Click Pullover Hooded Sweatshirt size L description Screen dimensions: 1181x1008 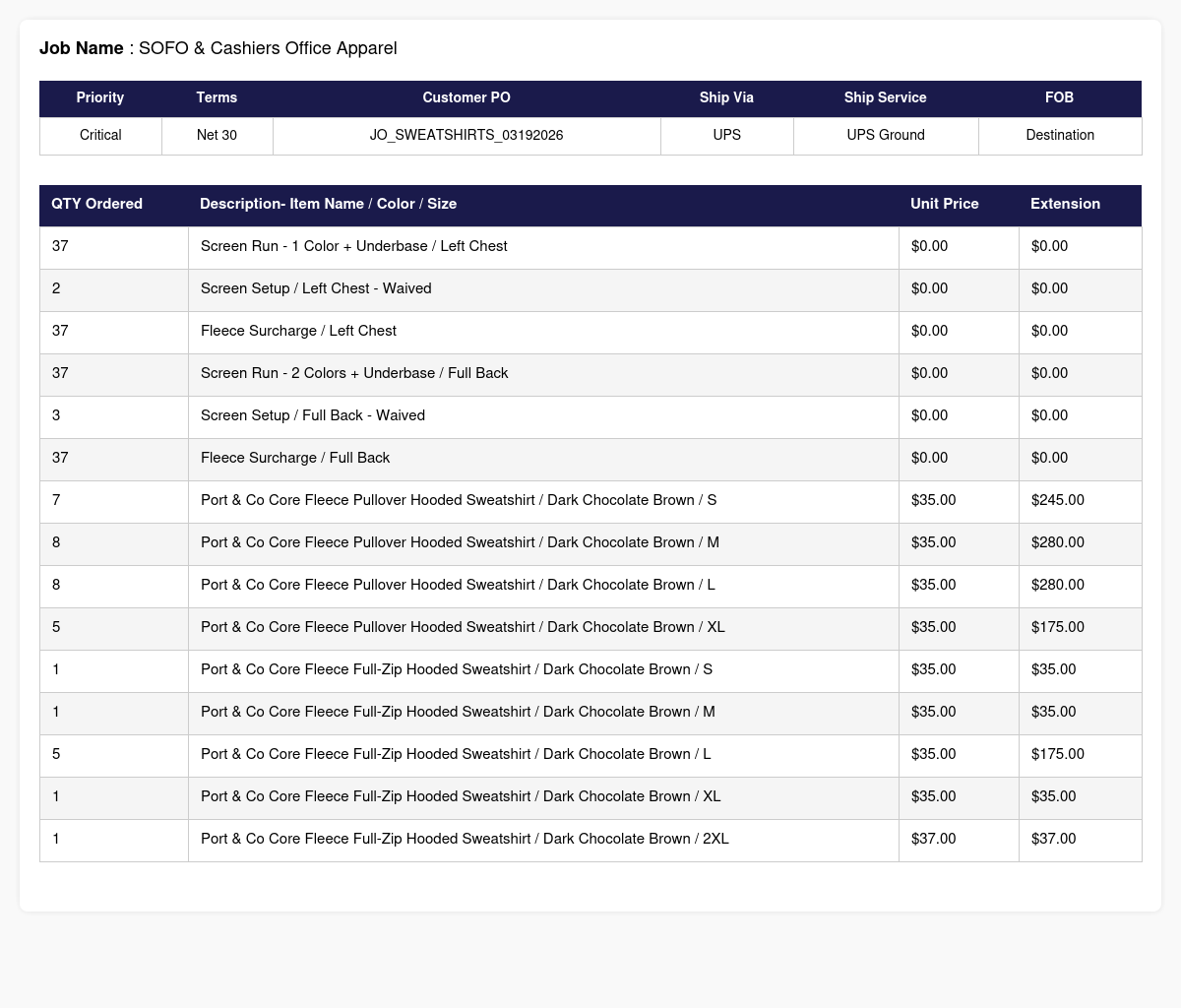pyautogui.click(x=458, y=585)
